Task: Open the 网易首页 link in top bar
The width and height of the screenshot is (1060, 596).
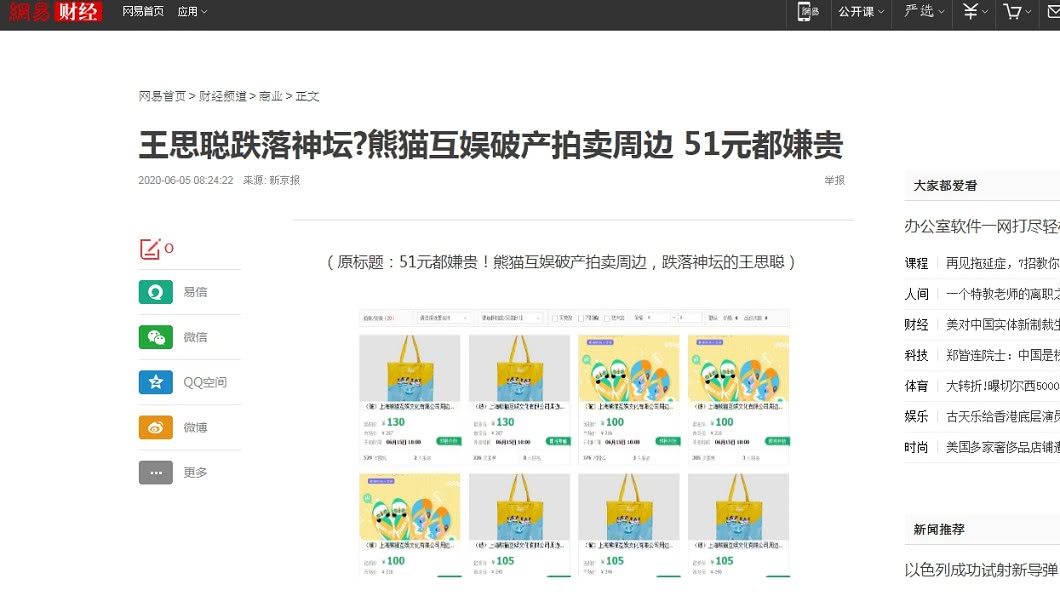Action: click(143, 11)
